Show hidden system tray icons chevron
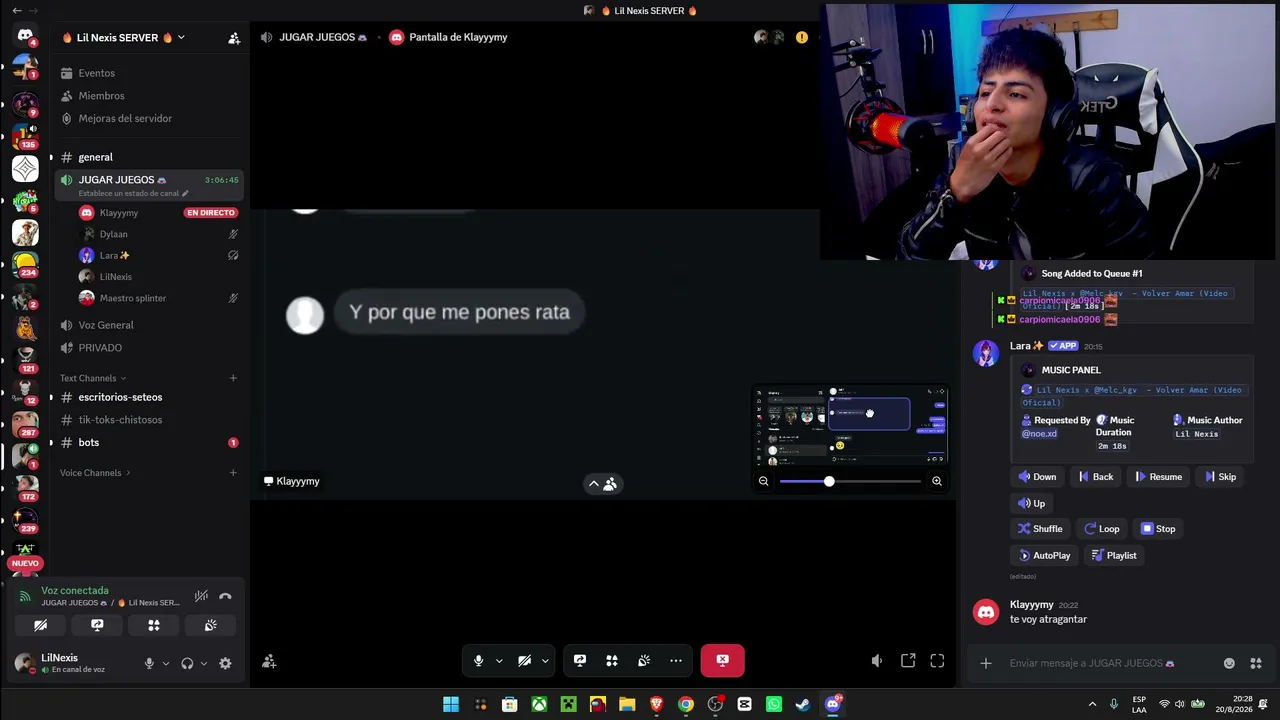The height and width of the screenshot is (720, 1280). [1092, 704]
